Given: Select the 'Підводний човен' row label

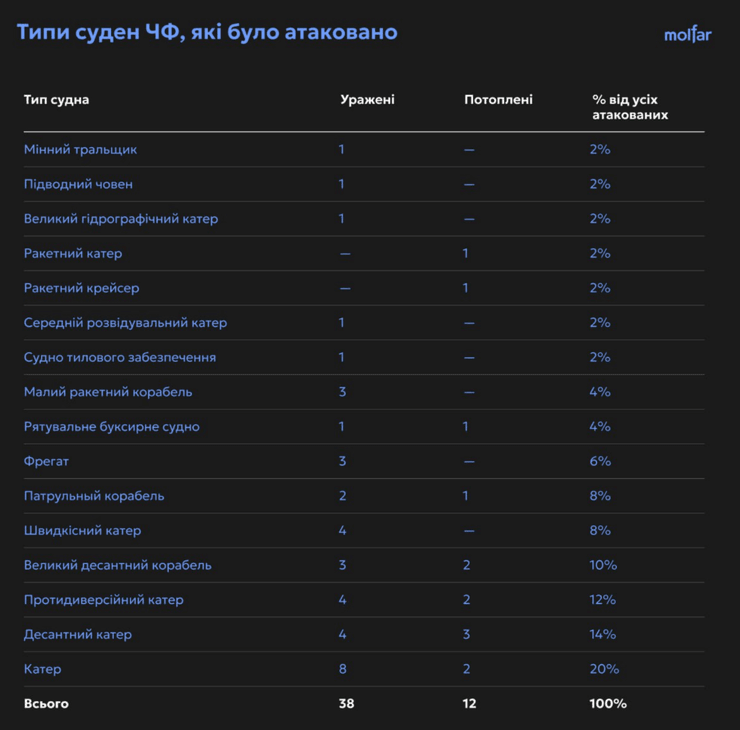Looking at the screenshot, I should click(78, 184).
